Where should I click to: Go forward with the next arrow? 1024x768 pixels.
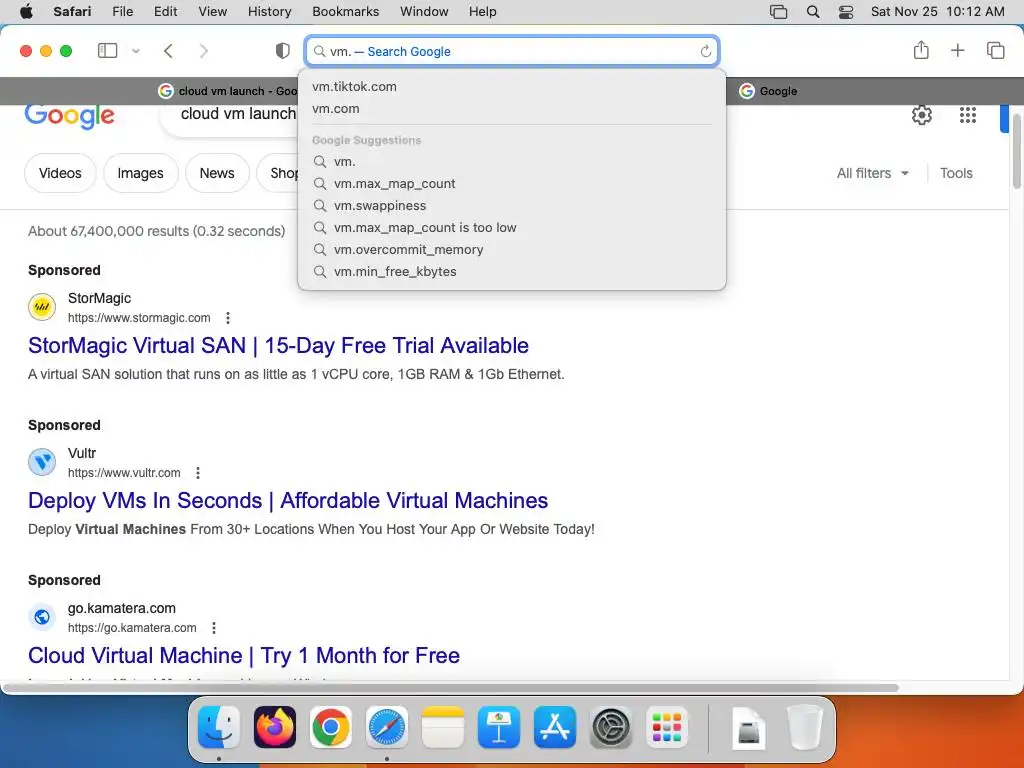coord(203,51)
